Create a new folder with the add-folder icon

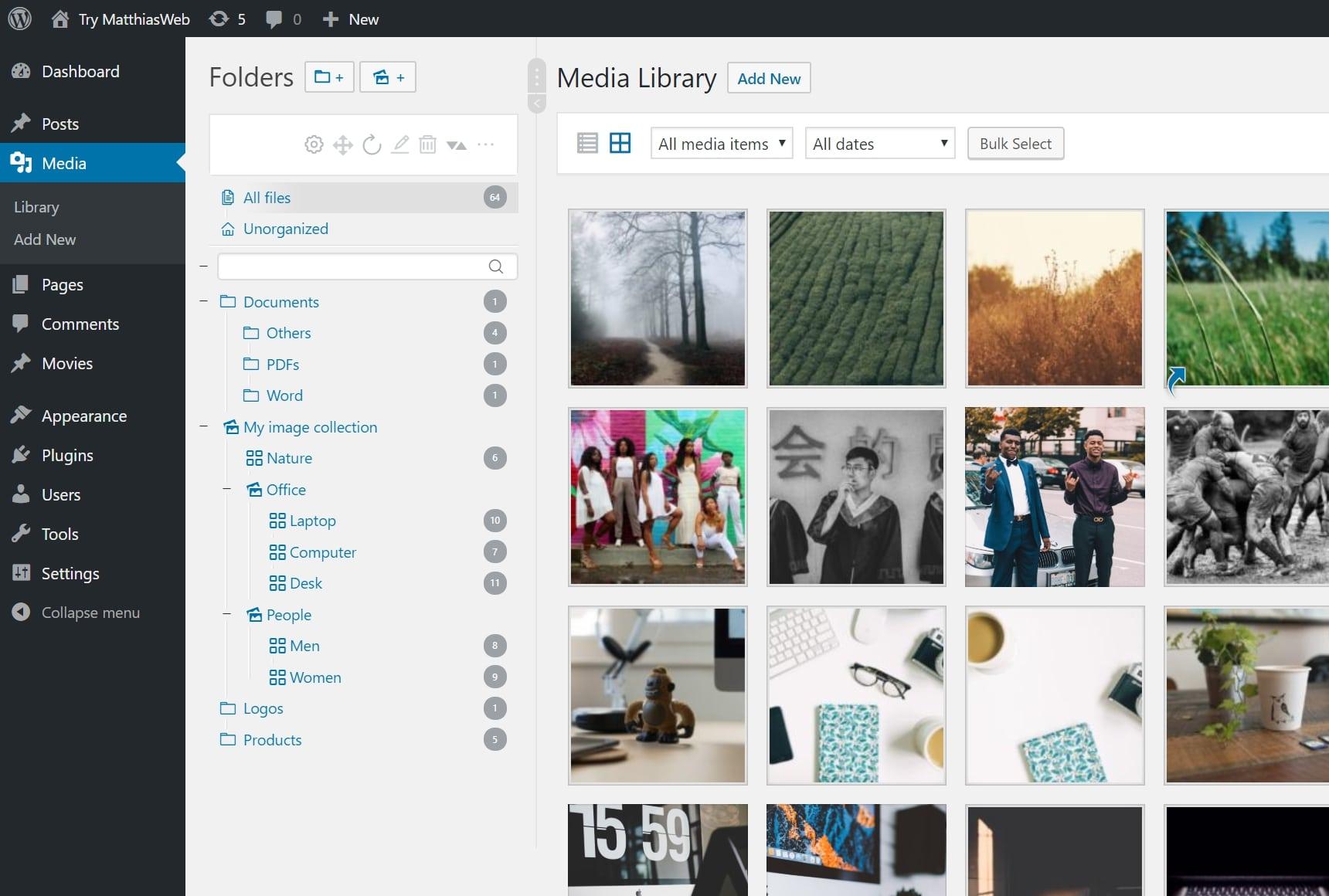329,76
